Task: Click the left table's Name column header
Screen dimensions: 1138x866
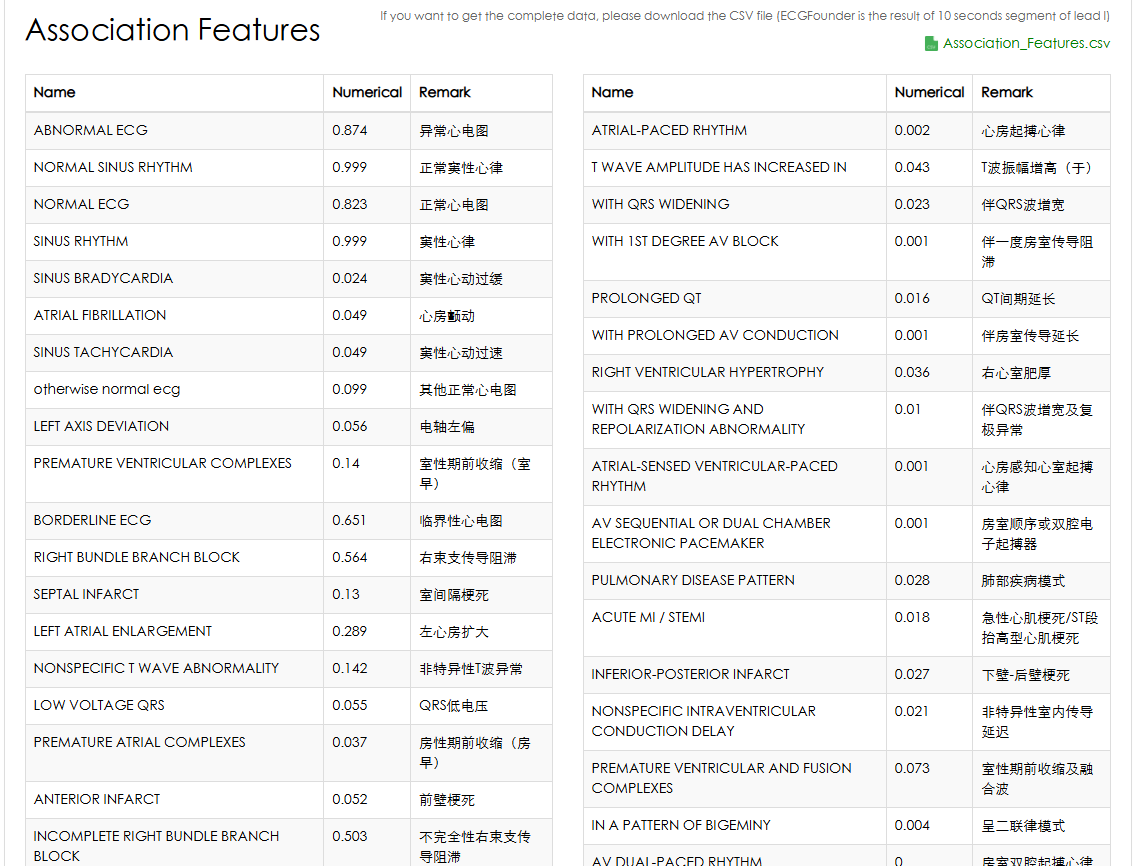Action: [x=55, y=92]
